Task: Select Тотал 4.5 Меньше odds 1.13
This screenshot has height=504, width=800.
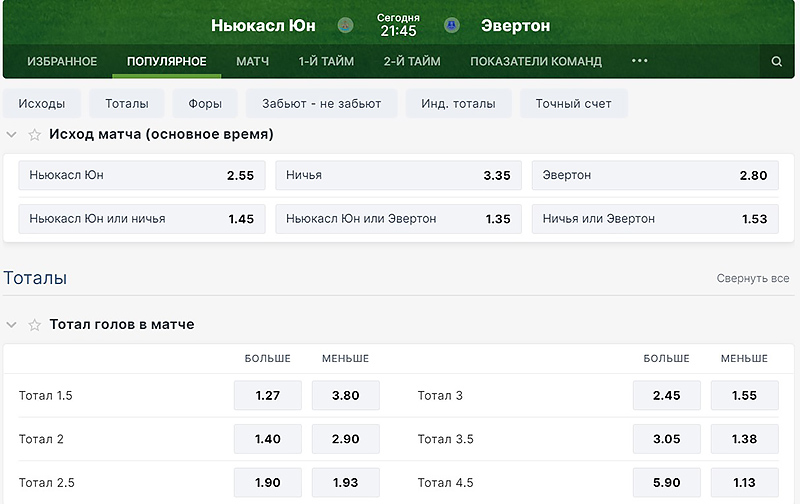Action: click(744, 483)
